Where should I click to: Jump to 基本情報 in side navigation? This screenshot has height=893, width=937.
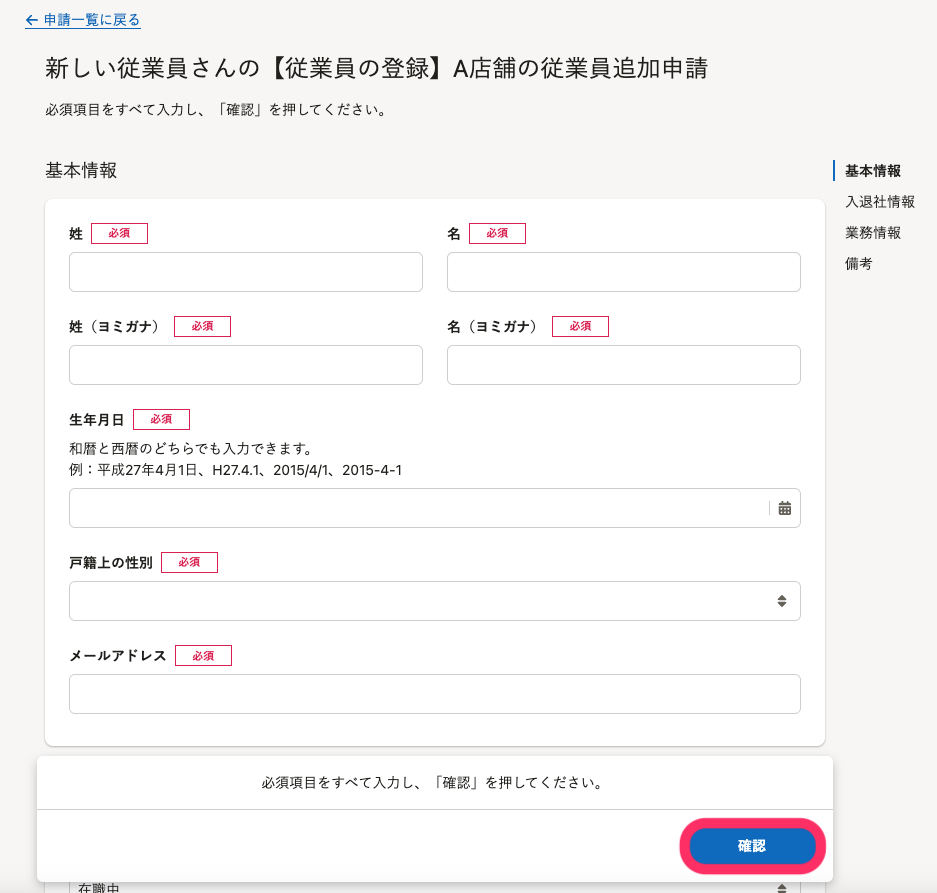pos(872,171)
